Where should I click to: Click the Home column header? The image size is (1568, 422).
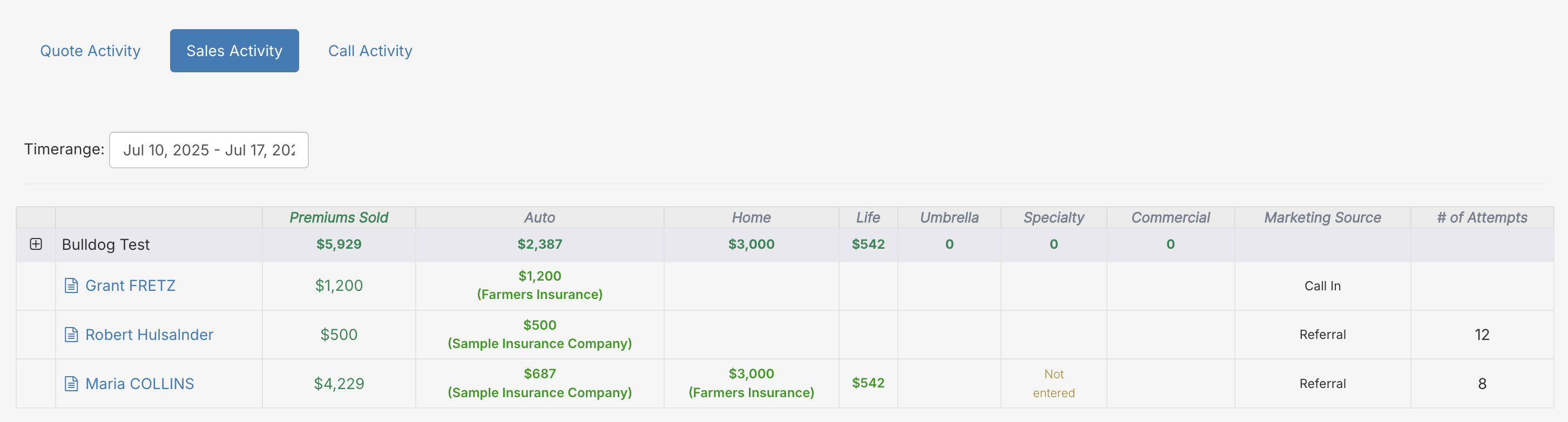click(x=751, y=217)
